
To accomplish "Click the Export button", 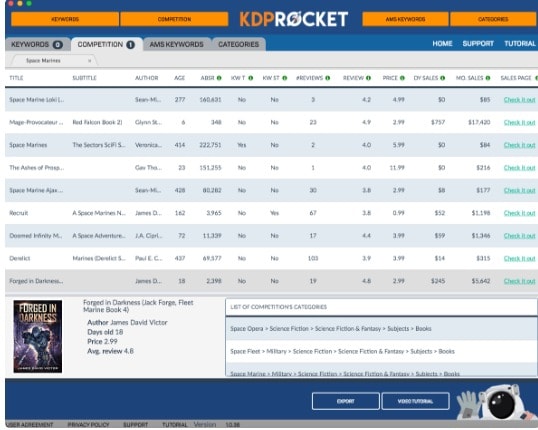I will pyautogui.click(x=346, y=401).
